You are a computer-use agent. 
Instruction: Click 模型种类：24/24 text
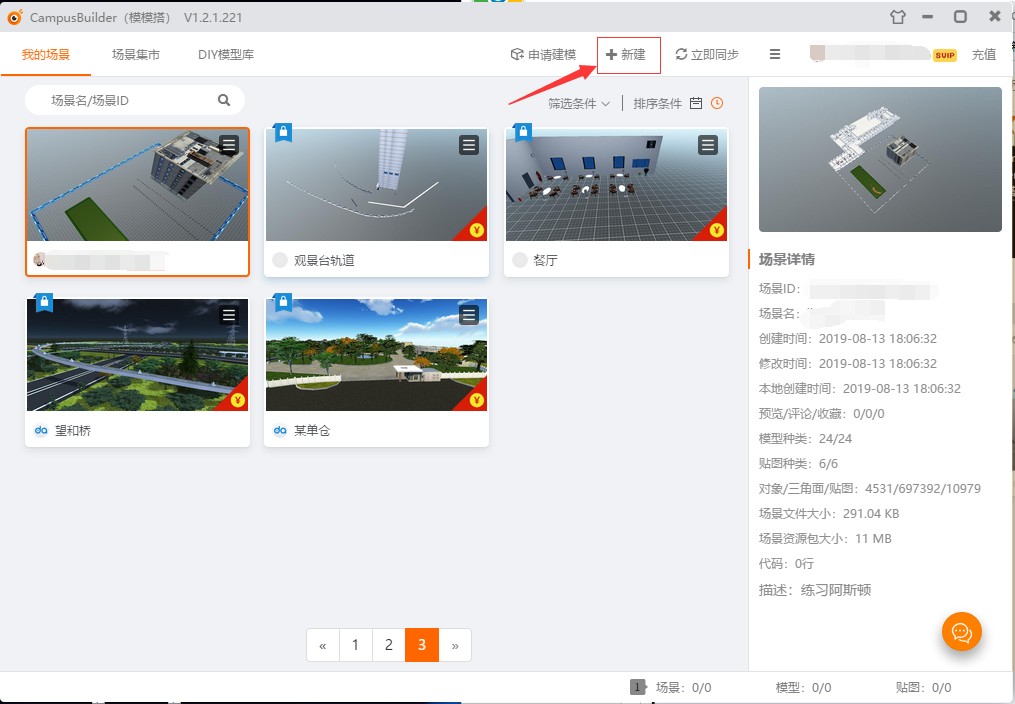[805, 439]
